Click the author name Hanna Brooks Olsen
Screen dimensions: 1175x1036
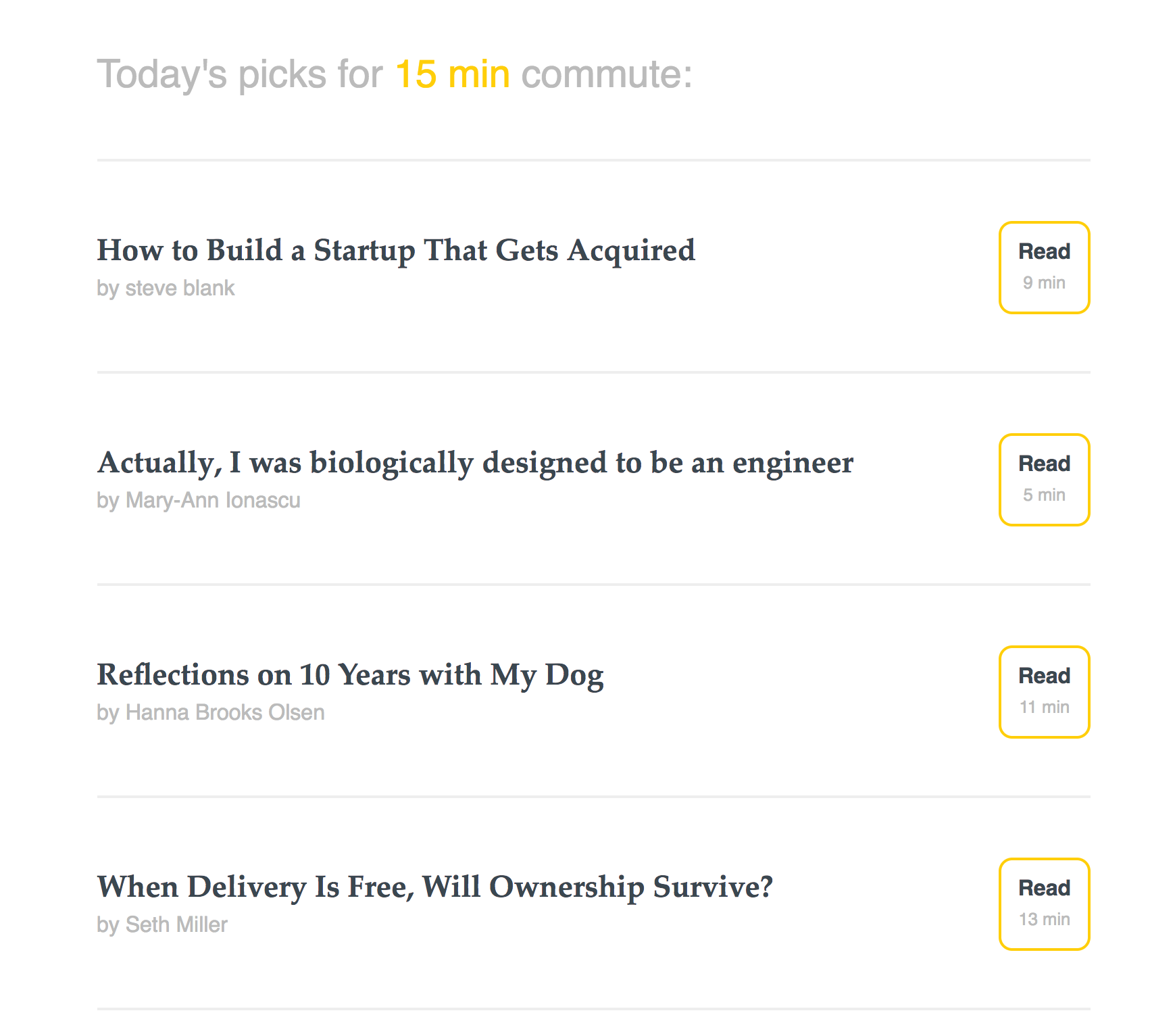(211, 712)
